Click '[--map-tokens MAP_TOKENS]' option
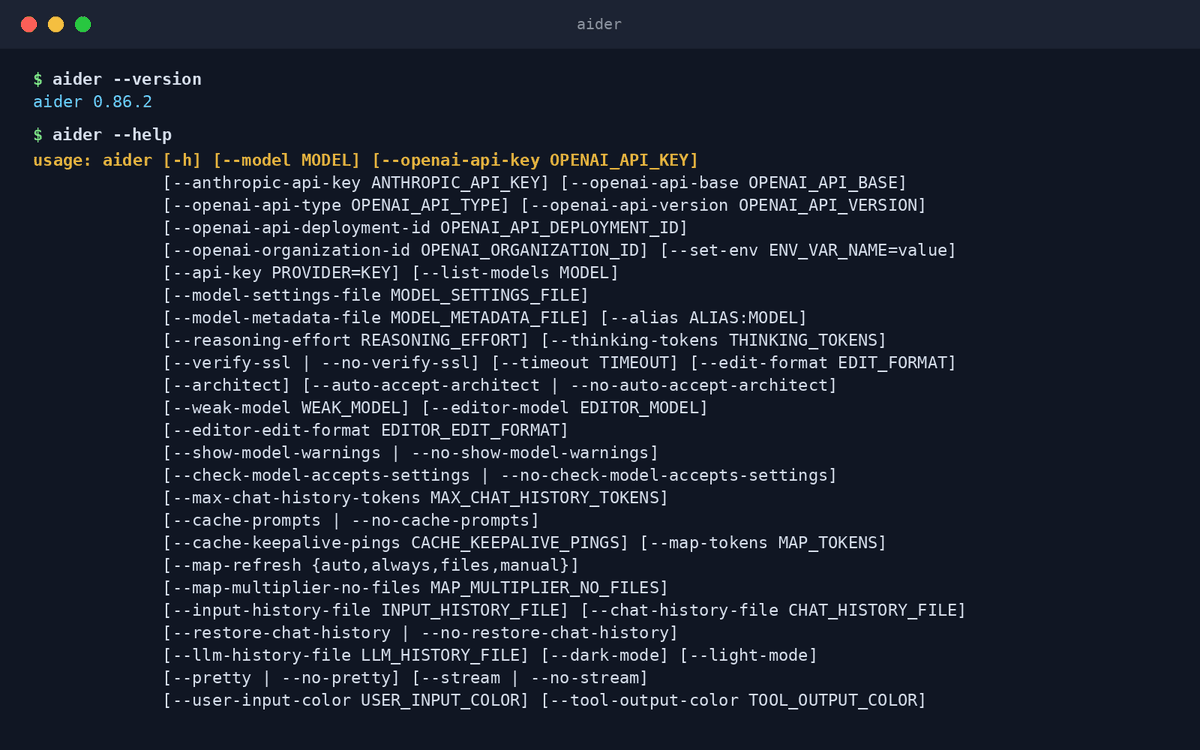This screenshot has height=750, width=1200. point(763,543)
